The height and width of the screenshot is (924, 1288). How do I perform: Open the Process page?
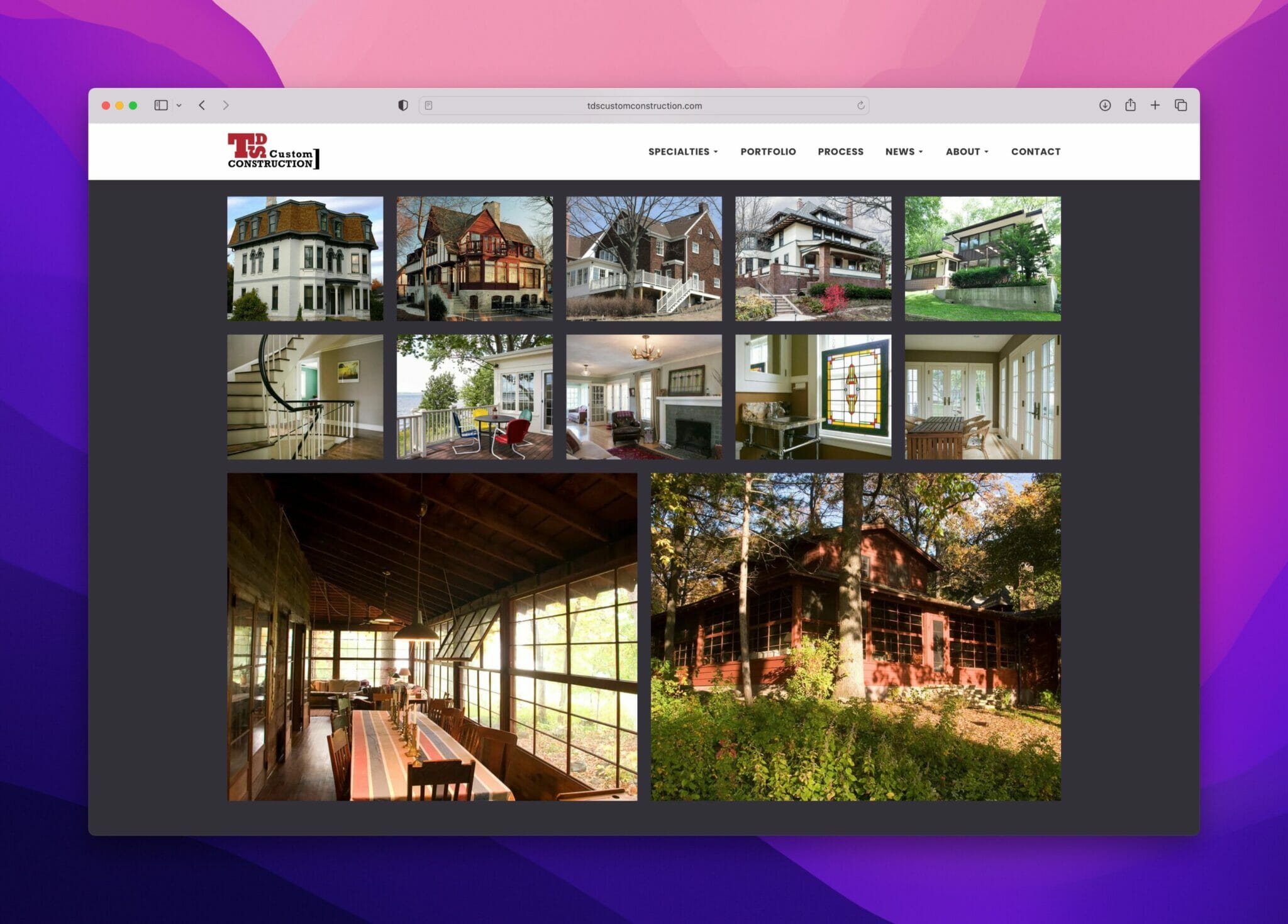click(840, 152)
